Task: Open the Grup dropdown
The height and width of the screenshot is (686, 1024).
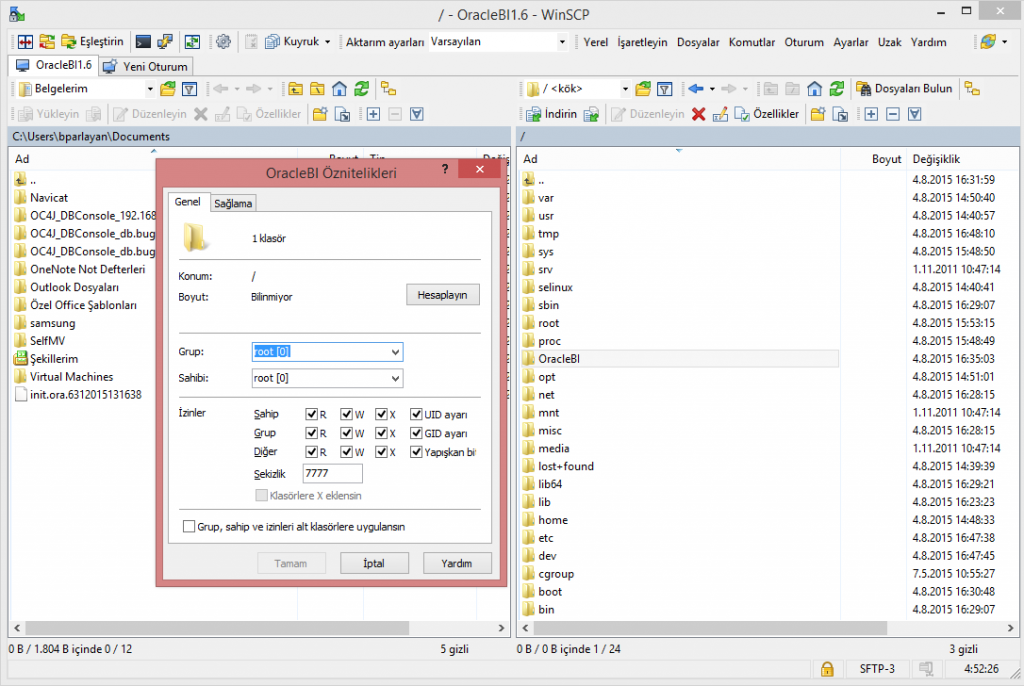Action: (395, 352)
